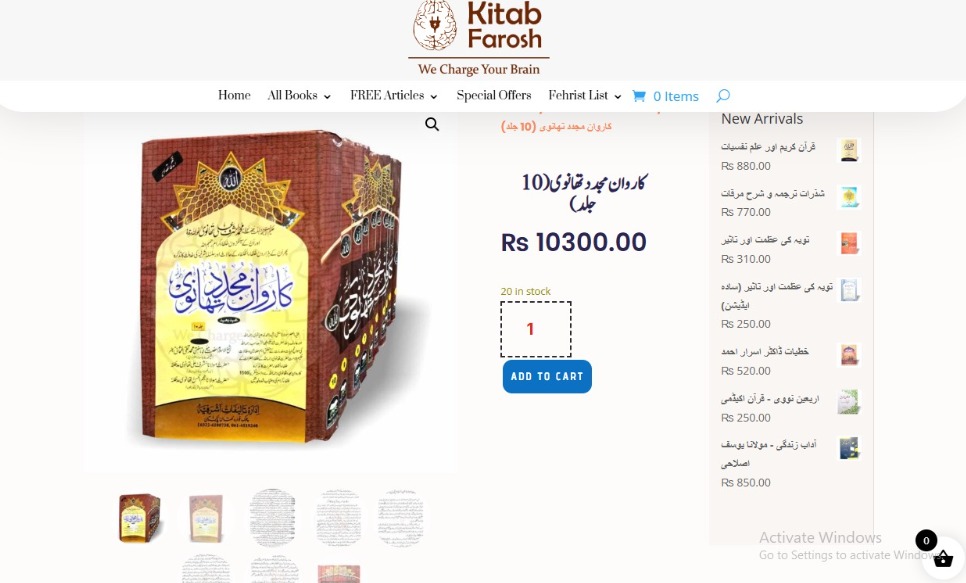This screenshot has height=583, width=966.
Task: Go to the Home menu item
Action: pyautogui.click(x=234, y=96)
